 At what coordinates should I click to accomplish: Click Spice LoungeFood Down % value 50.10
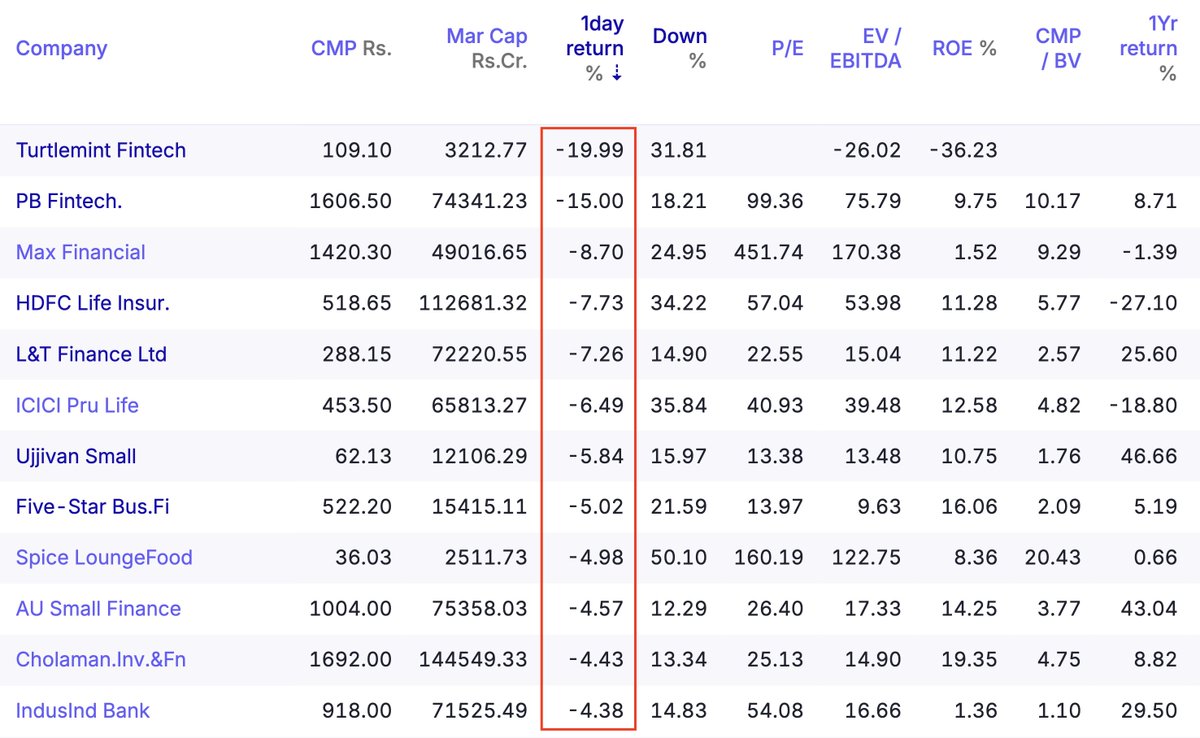(x=679, y=558)
